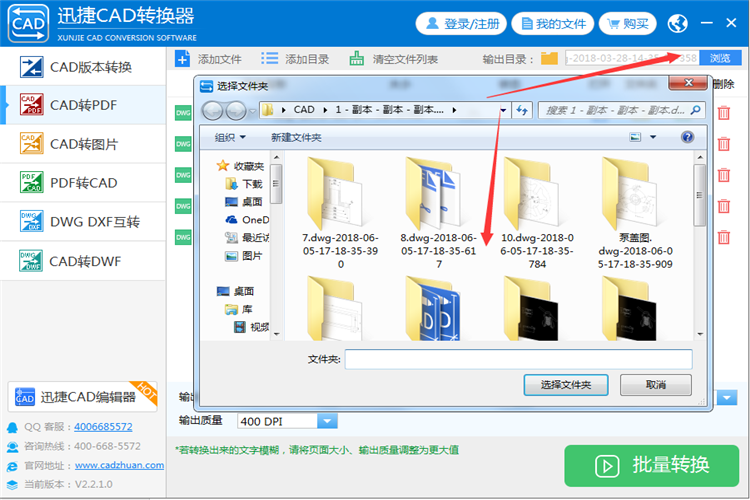The image size is (750, 500).
Task: Click the CAD breadcrumb in the address bar
Action: coord(304,110)
